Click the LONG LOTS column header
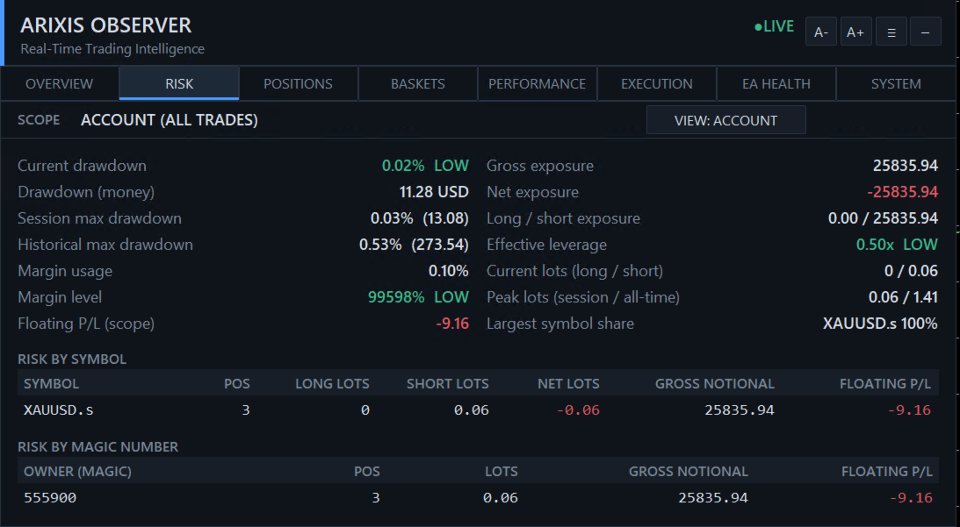 point(332,384)
